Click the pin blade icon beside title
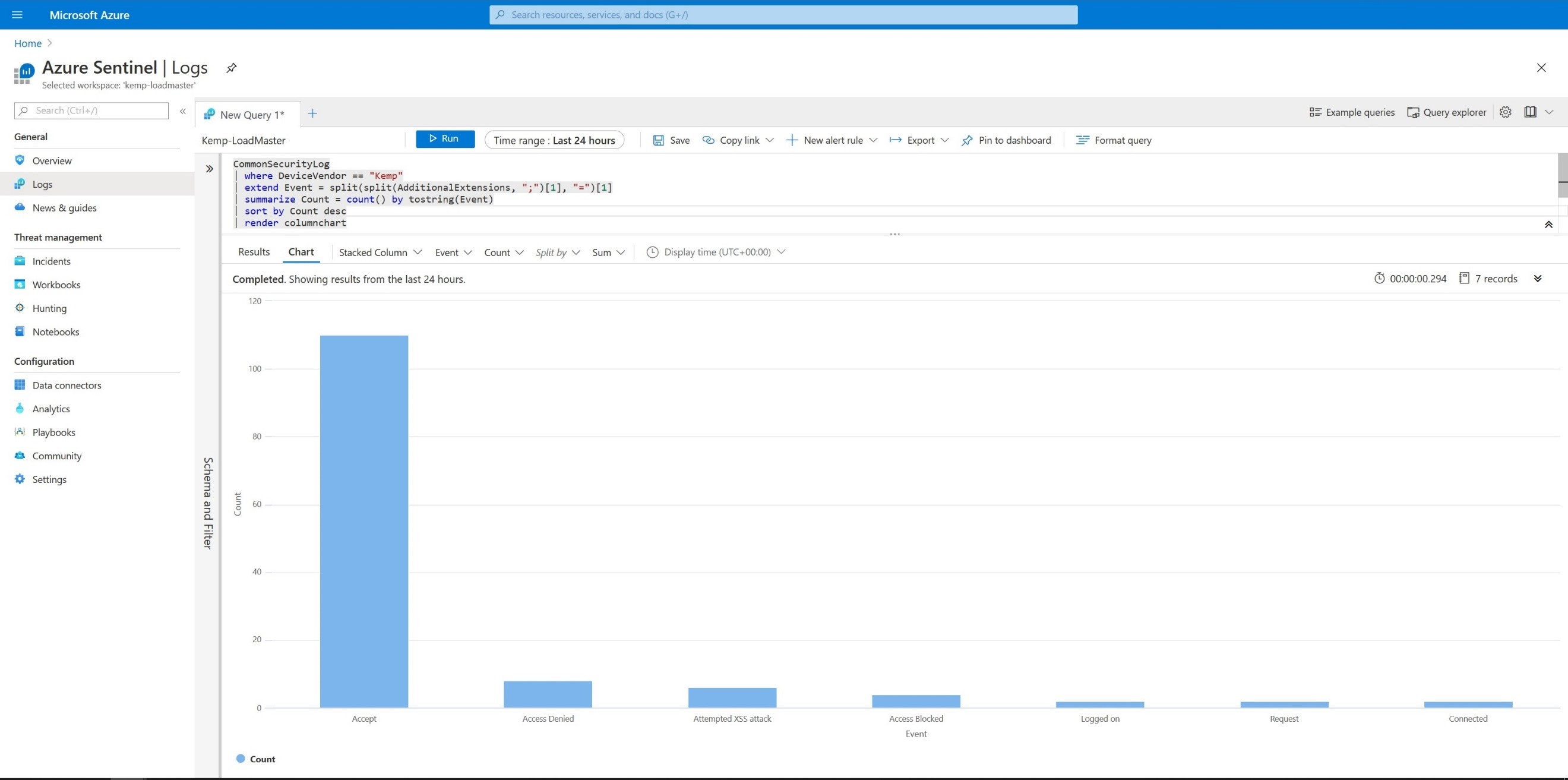Viewport: 1568px width, 780px height. click(231, 68)
